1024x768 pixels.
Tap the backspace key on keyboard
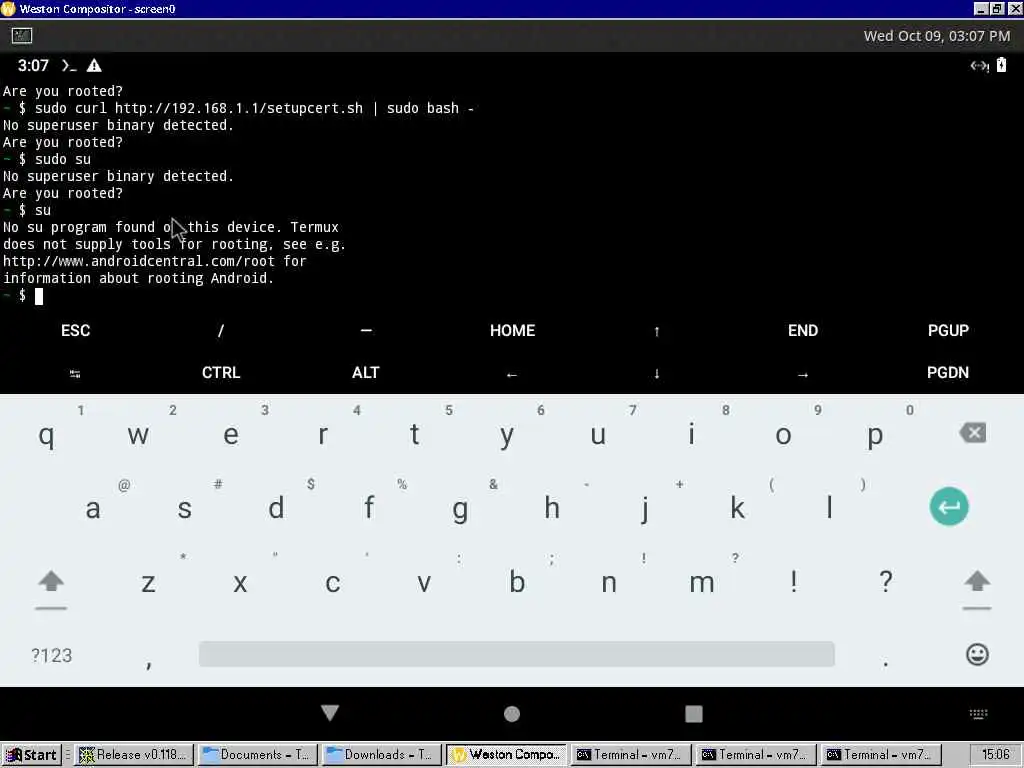click(973, 432)
